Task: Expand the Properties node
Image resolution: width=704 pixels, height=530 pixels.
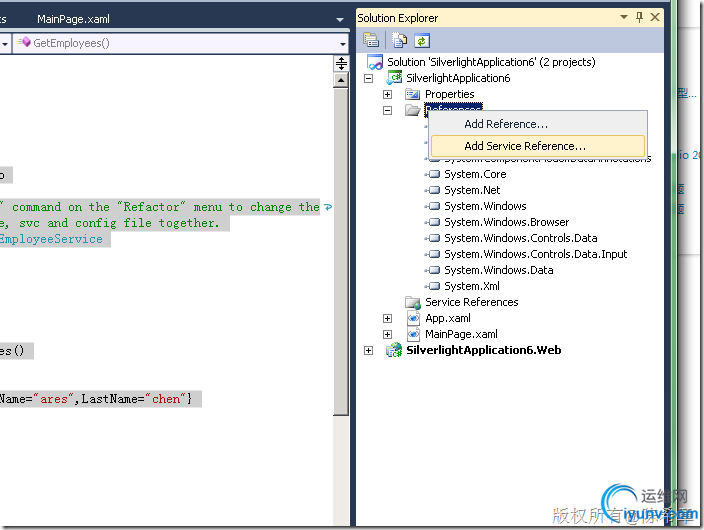Action: pos(388,94)
